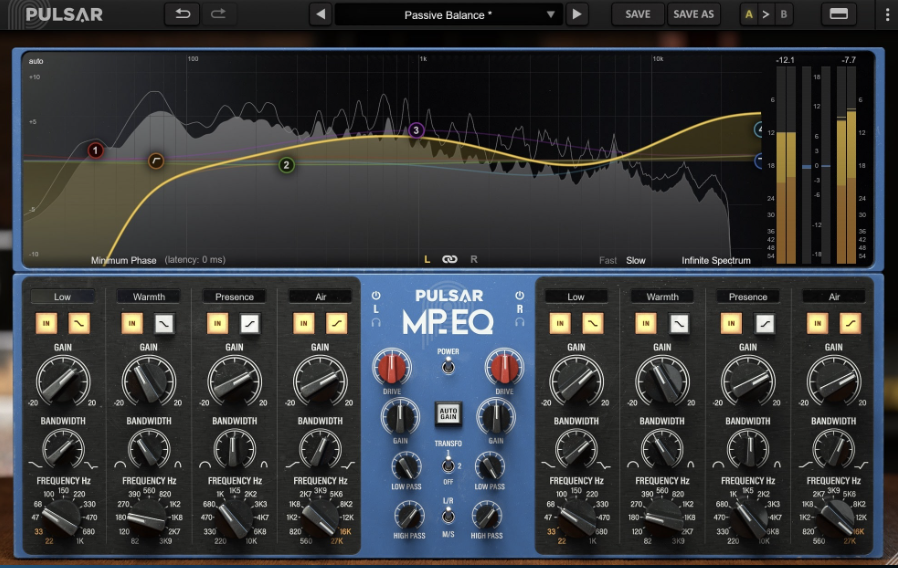This screenshot has width=898, height=568.
Task: Open the three-dot options menu
Action: tap(888, 15)
